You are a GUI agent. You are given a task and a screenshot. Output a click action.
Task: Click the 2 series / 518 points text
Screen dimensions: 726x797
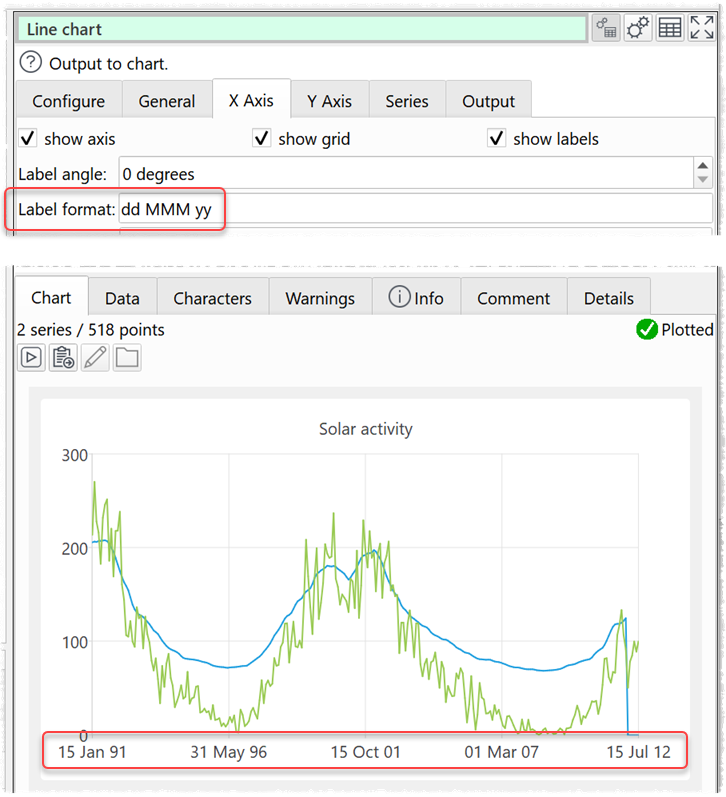pyautogui.click(x=90, y=330)
